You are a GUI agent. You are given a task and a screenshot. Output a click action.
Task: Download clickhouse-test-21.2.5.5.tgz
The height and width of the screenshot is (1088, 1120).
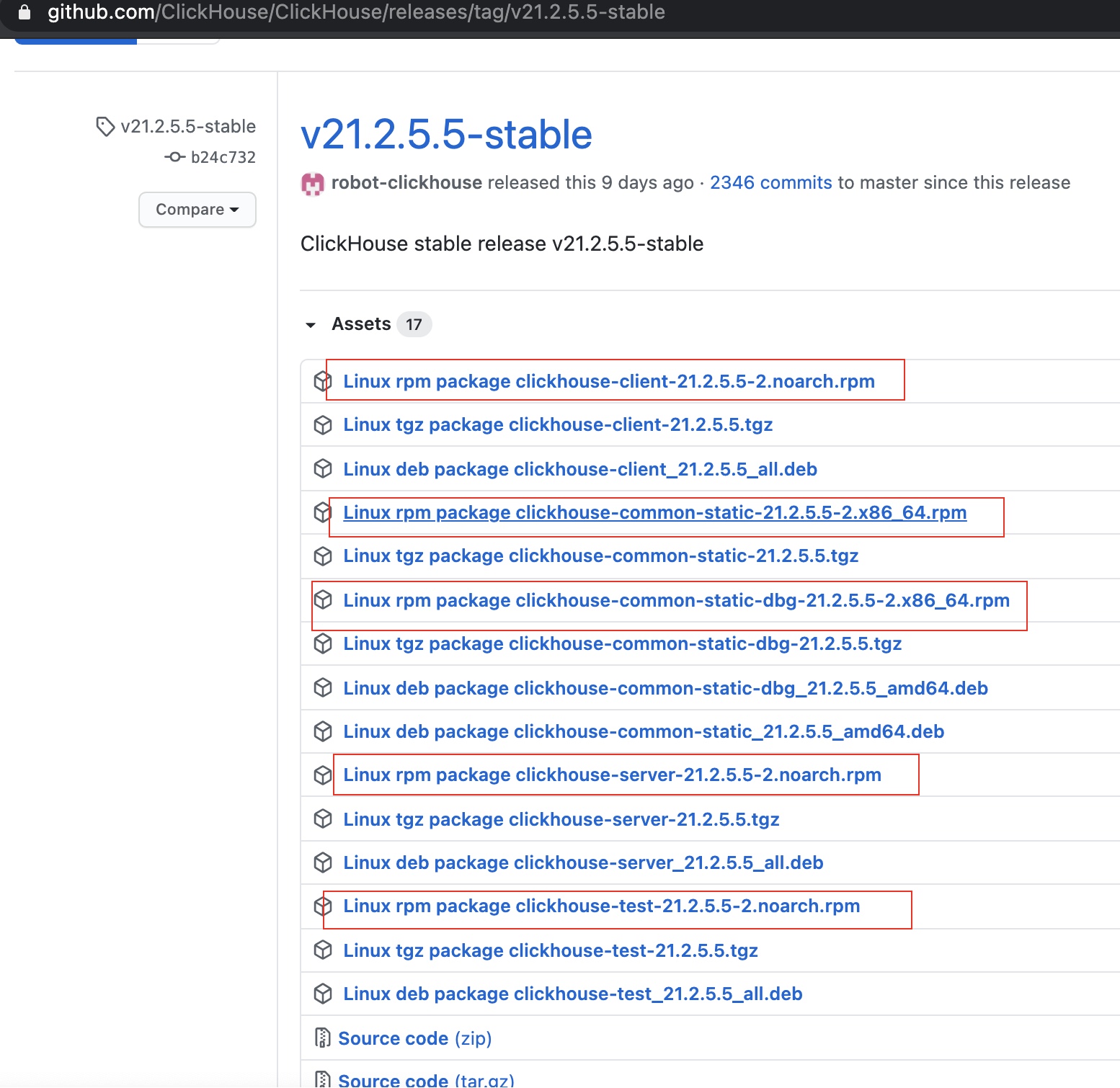(551, 950)
